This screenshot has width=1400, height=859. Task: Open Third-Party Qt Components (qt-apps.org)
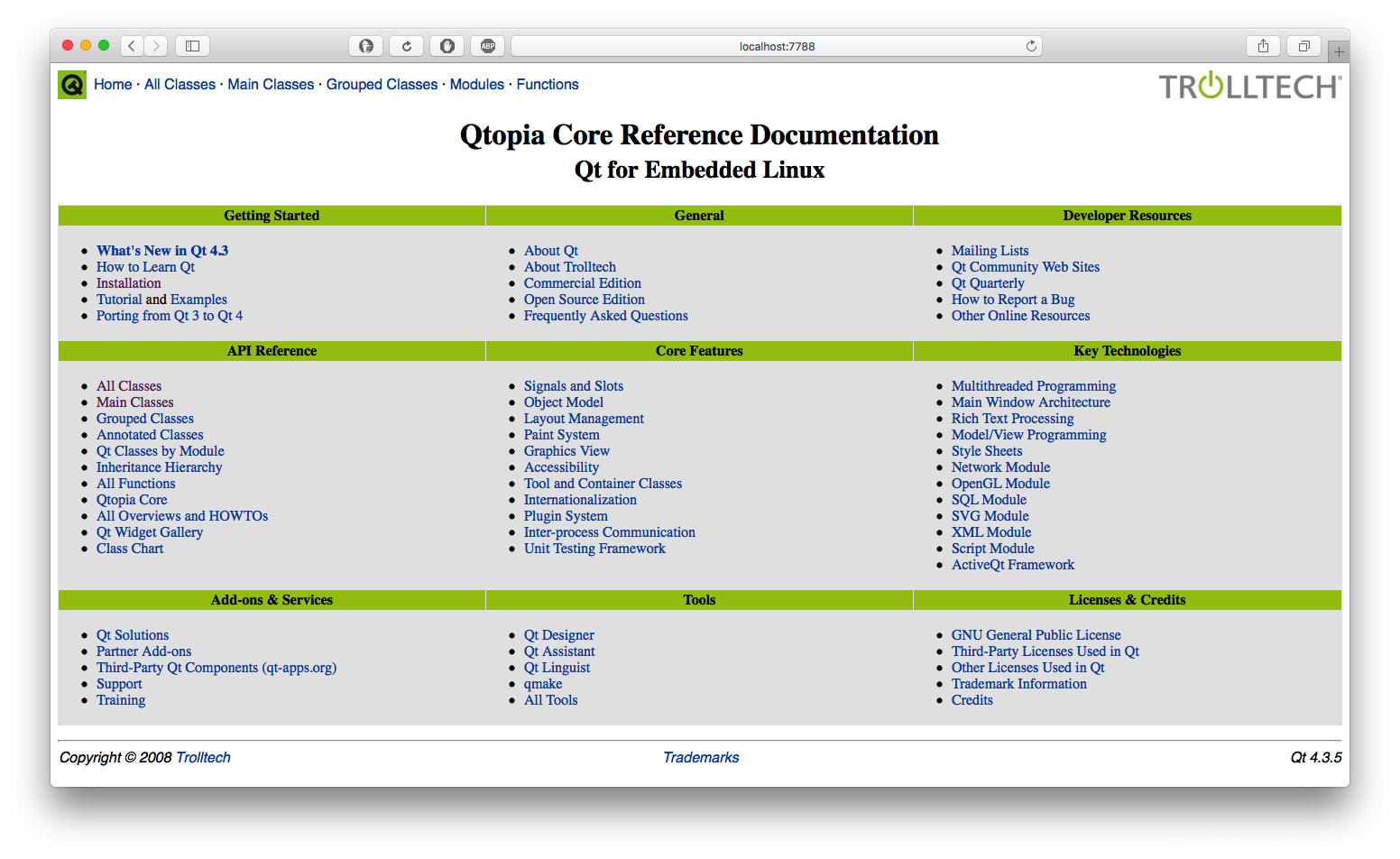[216, 668]
